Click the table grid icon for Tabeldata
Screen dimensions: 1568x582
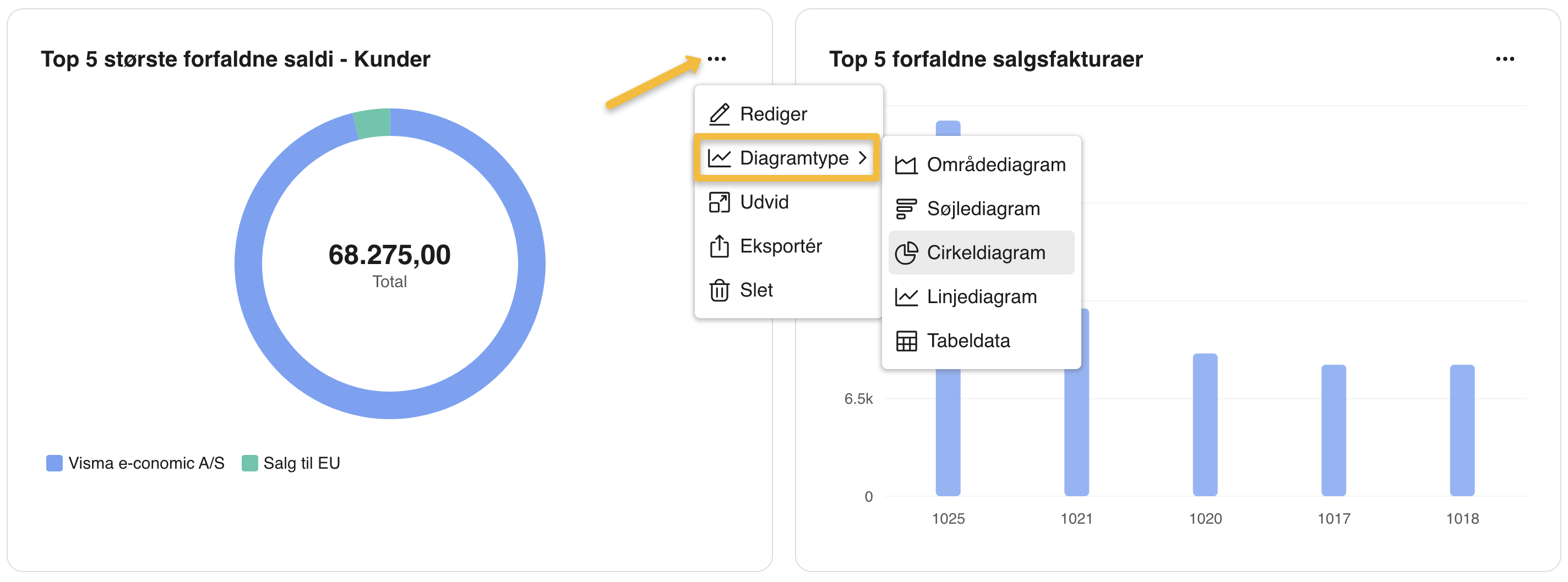[906, 341]
